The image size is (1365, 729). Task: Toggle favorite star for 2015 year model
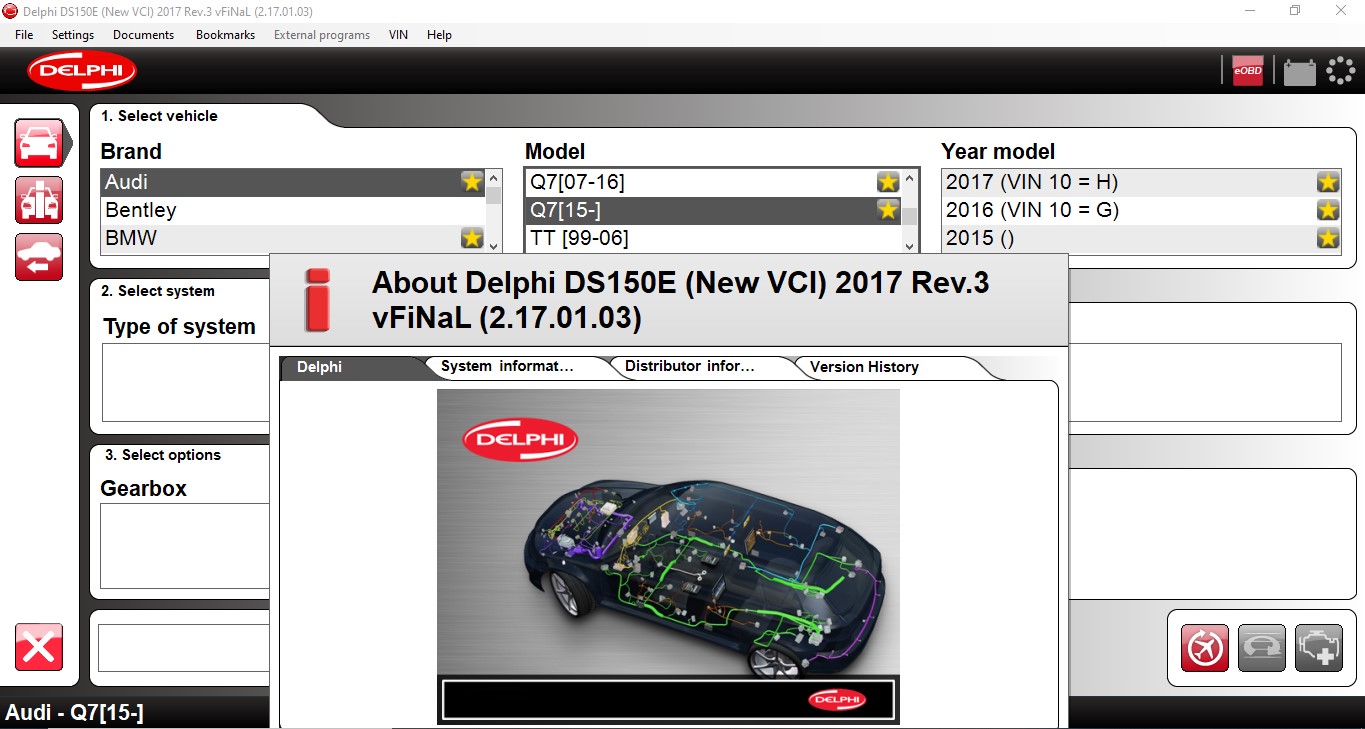tap(1328, 238)
